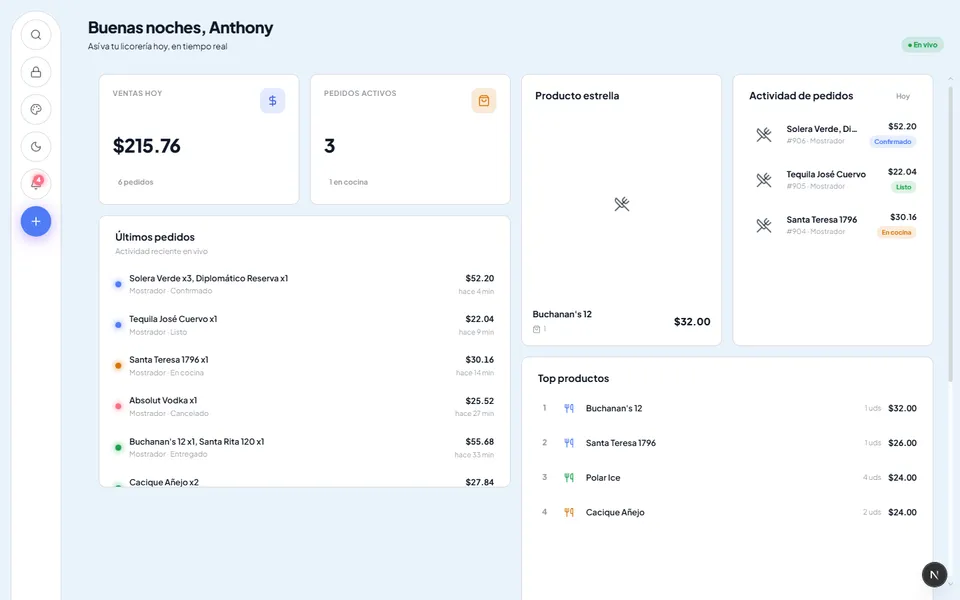Click the utensils placeholder in Producto estrella
This screenshot has height=600, width=960.
click(x=621, y=204)
